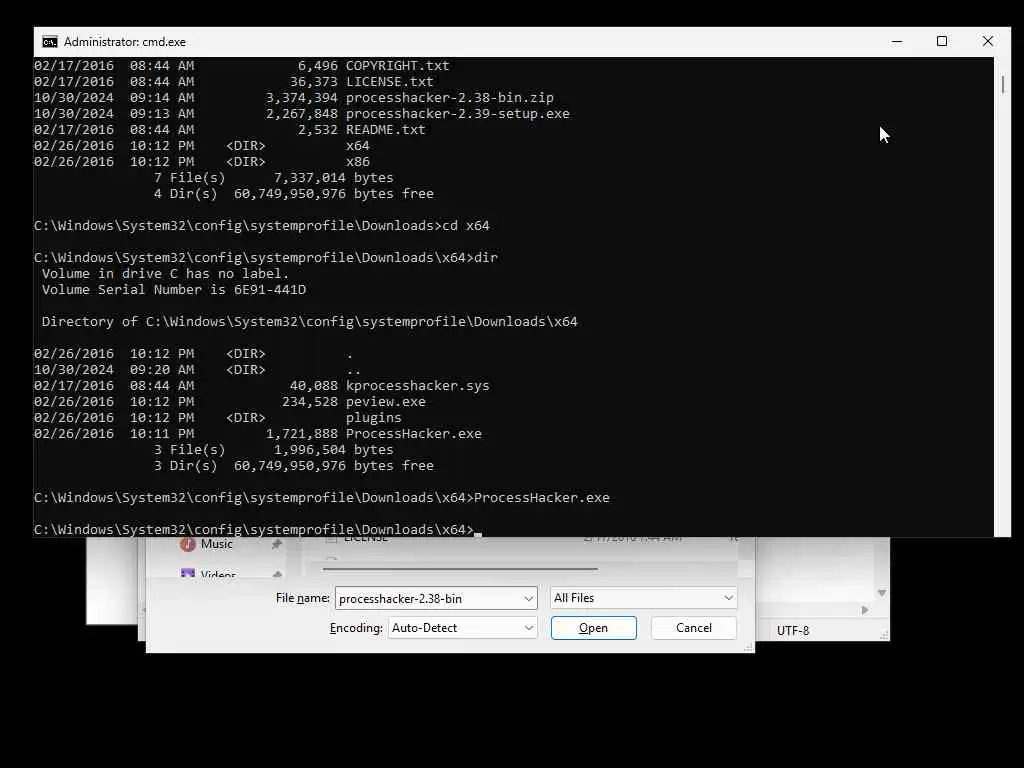Image resolution: width=1024 pixels, height=768 pixels.
Task: Click the file list horizontal scrollbar thumb
Action: coord(460,569)
